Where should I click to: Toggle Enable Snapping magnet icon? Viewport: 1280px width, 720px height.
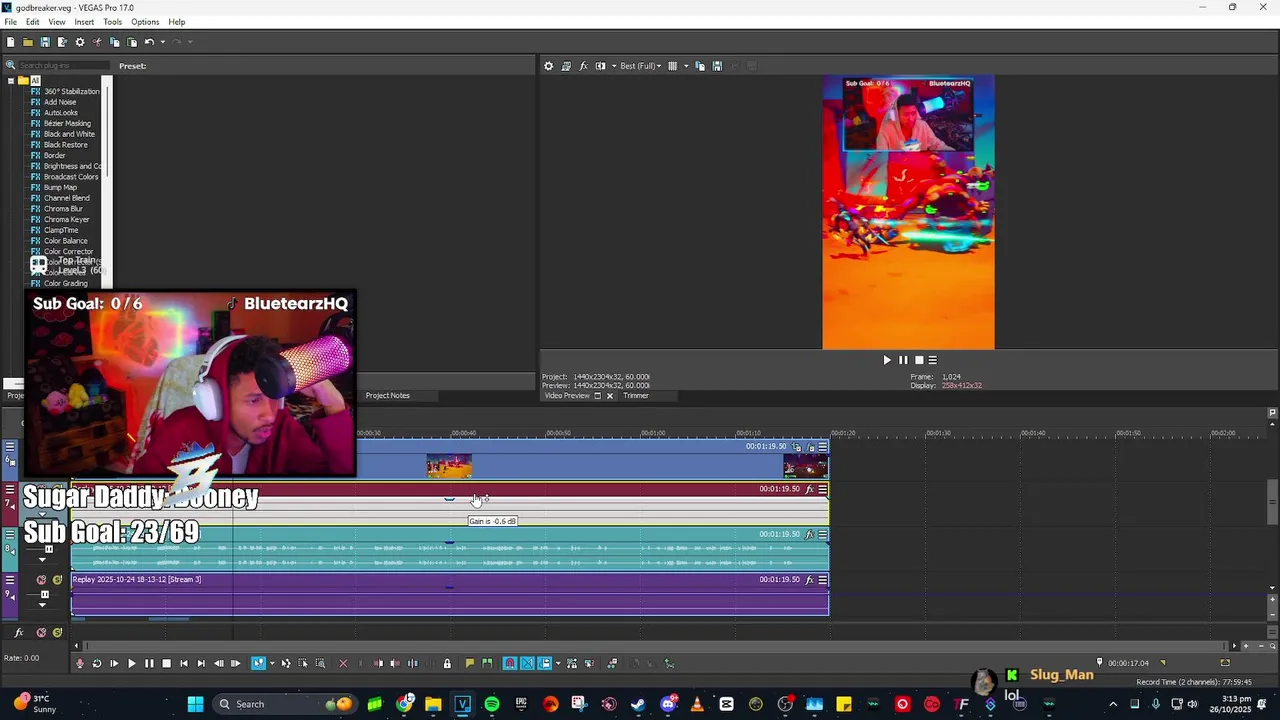click(x=510, y=663)
